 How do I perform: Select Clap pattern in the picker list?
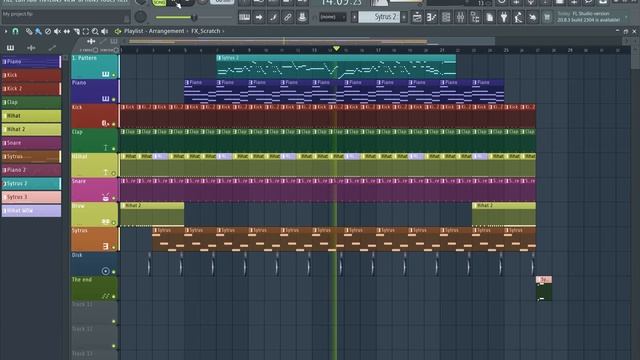tap(31, 102)
